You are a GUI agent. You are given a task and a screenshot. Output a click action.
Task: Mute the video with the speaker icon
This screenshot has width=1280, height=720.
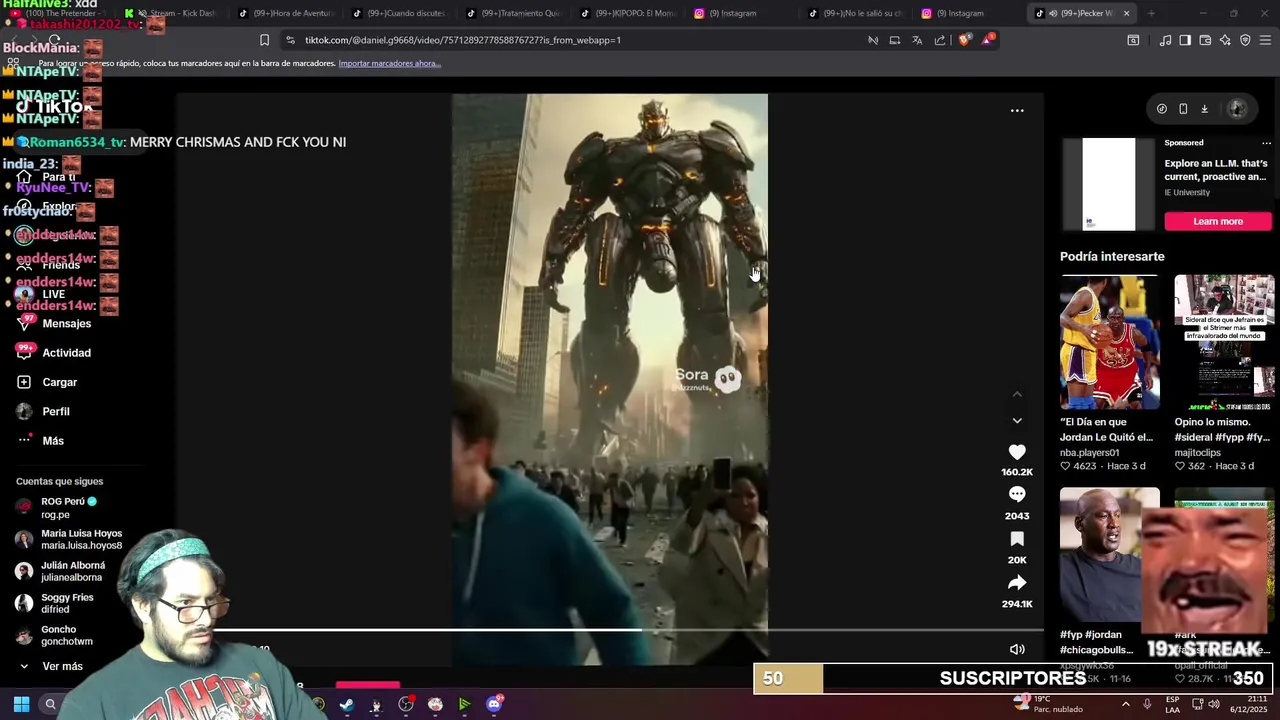tap(1017, 649)
